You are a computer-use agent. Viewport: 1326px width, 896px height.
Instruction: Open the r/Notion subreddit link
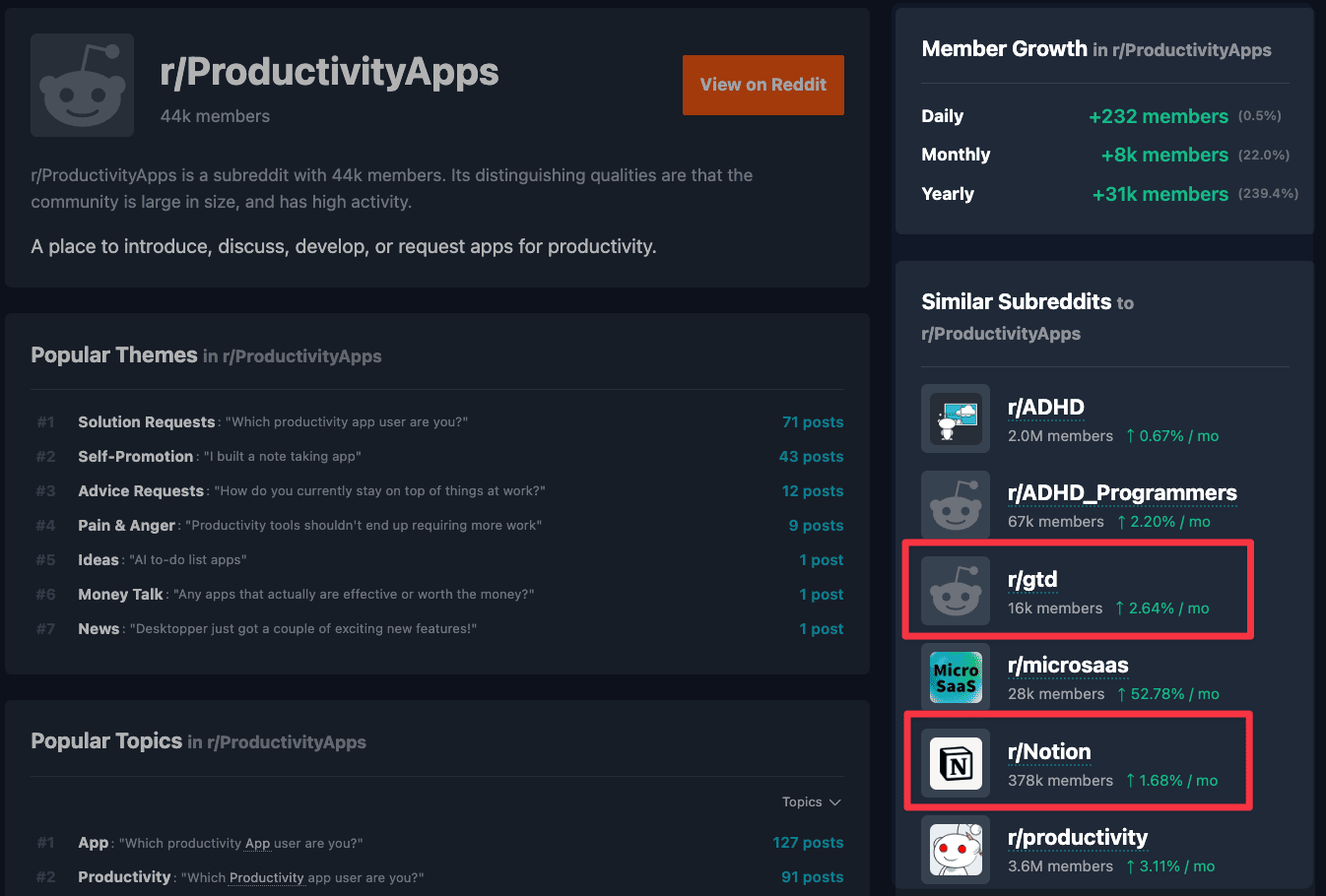coord(1049,751)
